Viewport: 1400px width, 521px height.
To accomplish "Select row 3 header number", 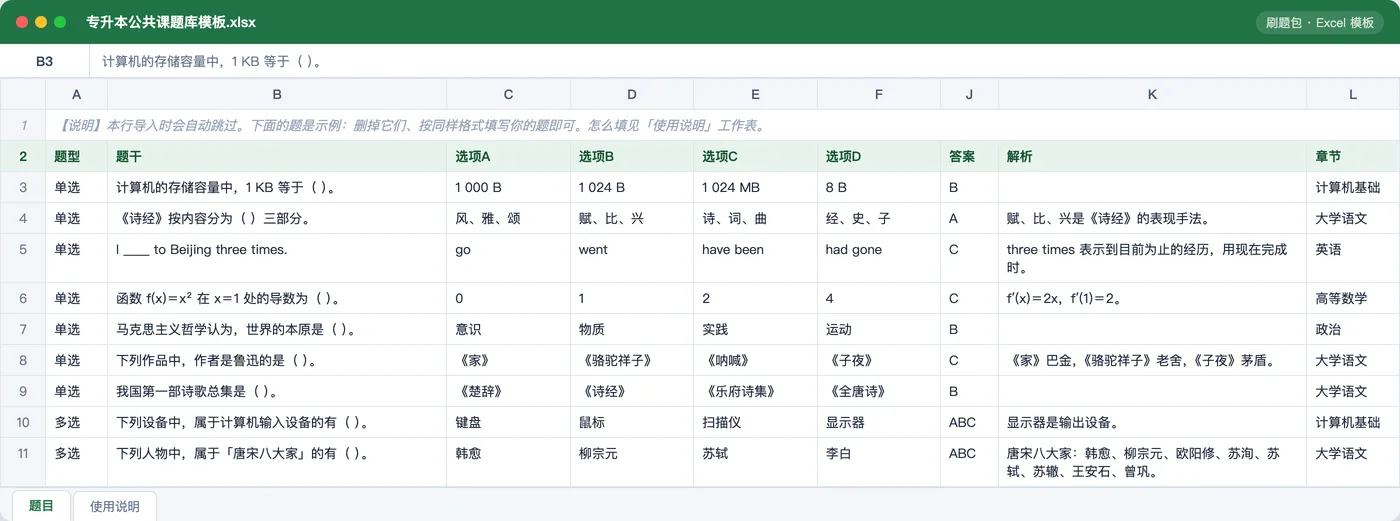I will [23, 187].
